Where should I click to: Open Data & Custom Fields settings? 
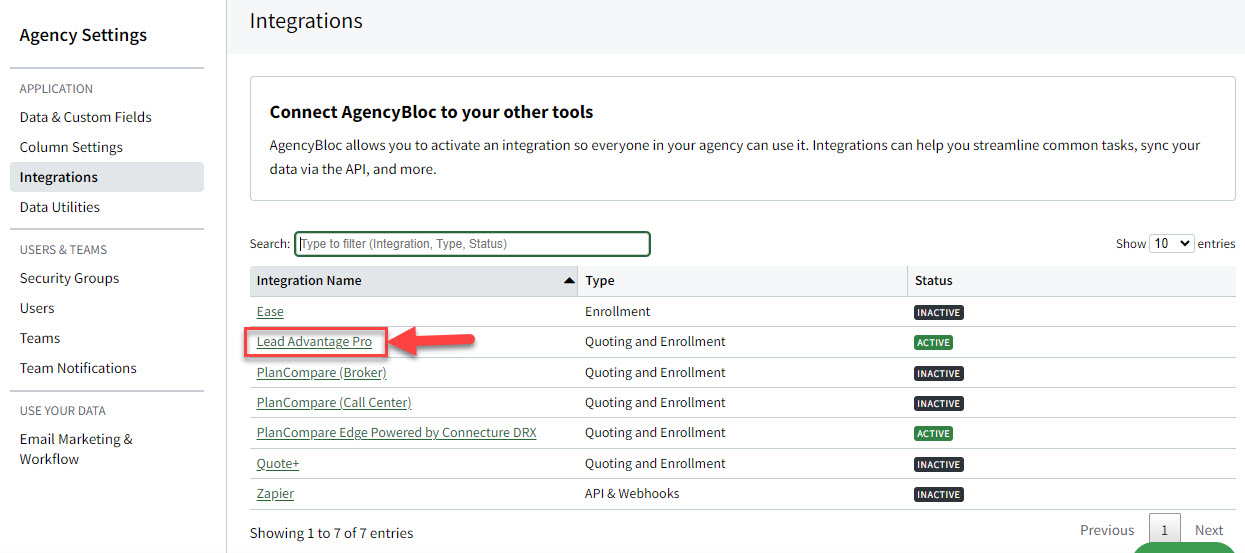pyautogui.click(x=86, y=117)
